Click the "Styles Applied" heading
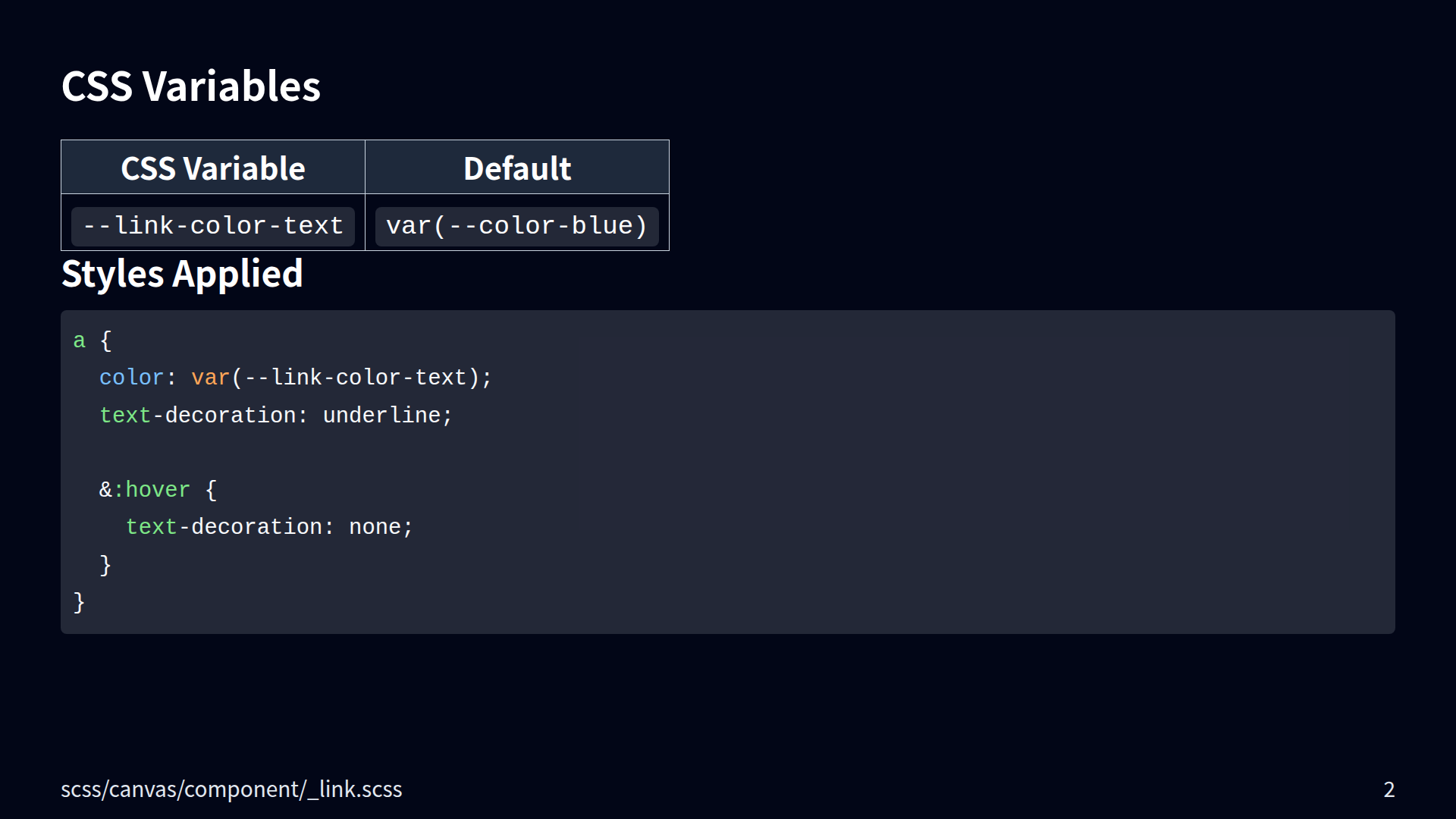This screenshot has width=1456, height=819. click(x=182, y=274)
